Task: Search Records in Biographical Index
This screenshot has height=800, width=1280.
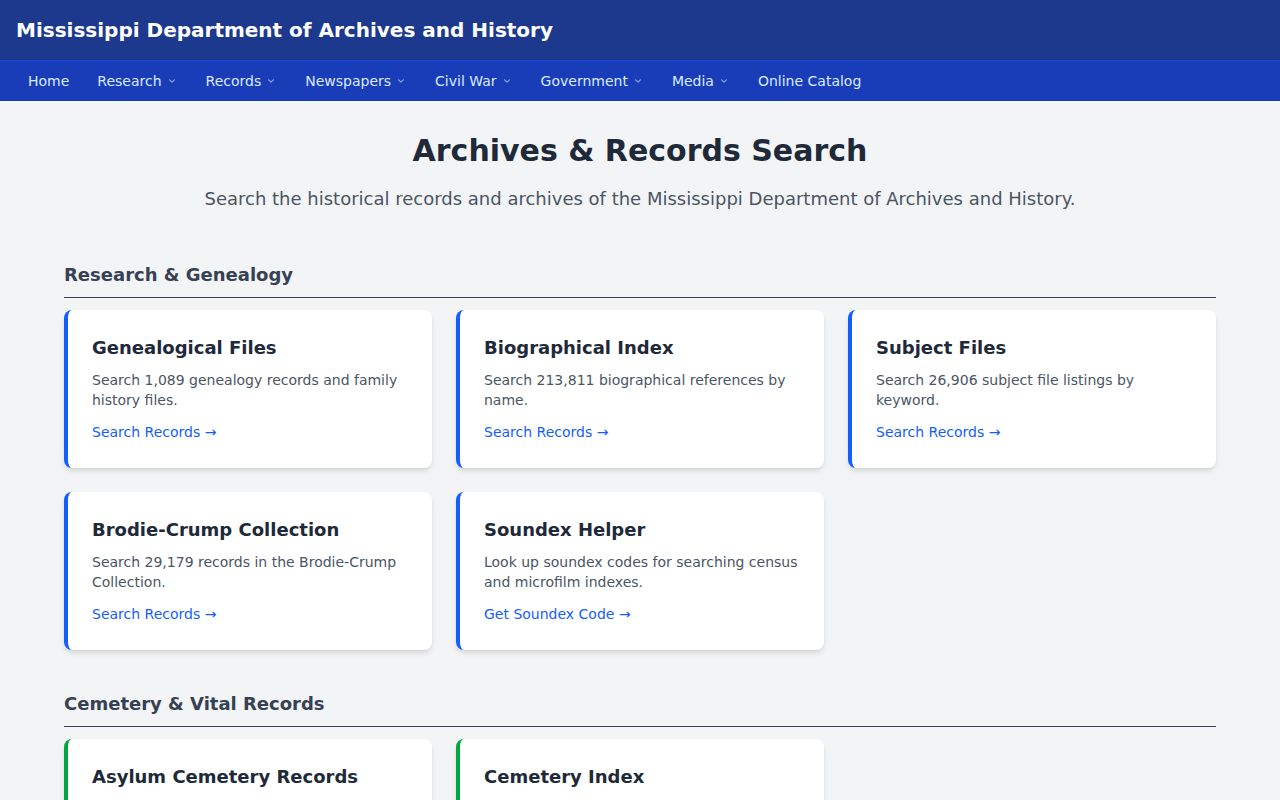Action: coord(546,432)
